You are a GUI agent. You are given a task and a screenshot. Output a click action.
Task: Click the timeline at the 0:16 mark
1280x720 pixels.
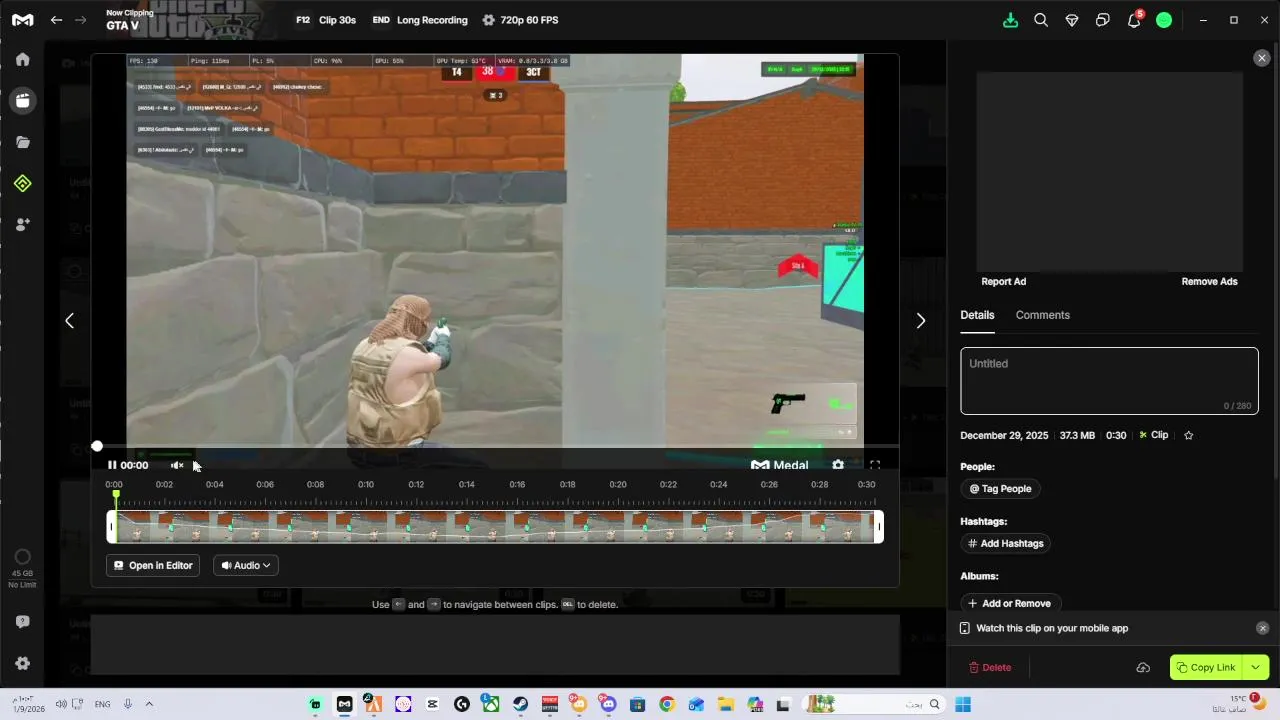517,485
